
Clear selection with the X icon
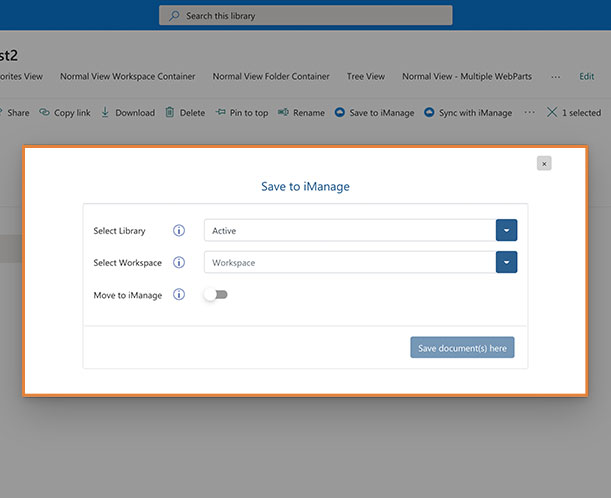(552, 112)
